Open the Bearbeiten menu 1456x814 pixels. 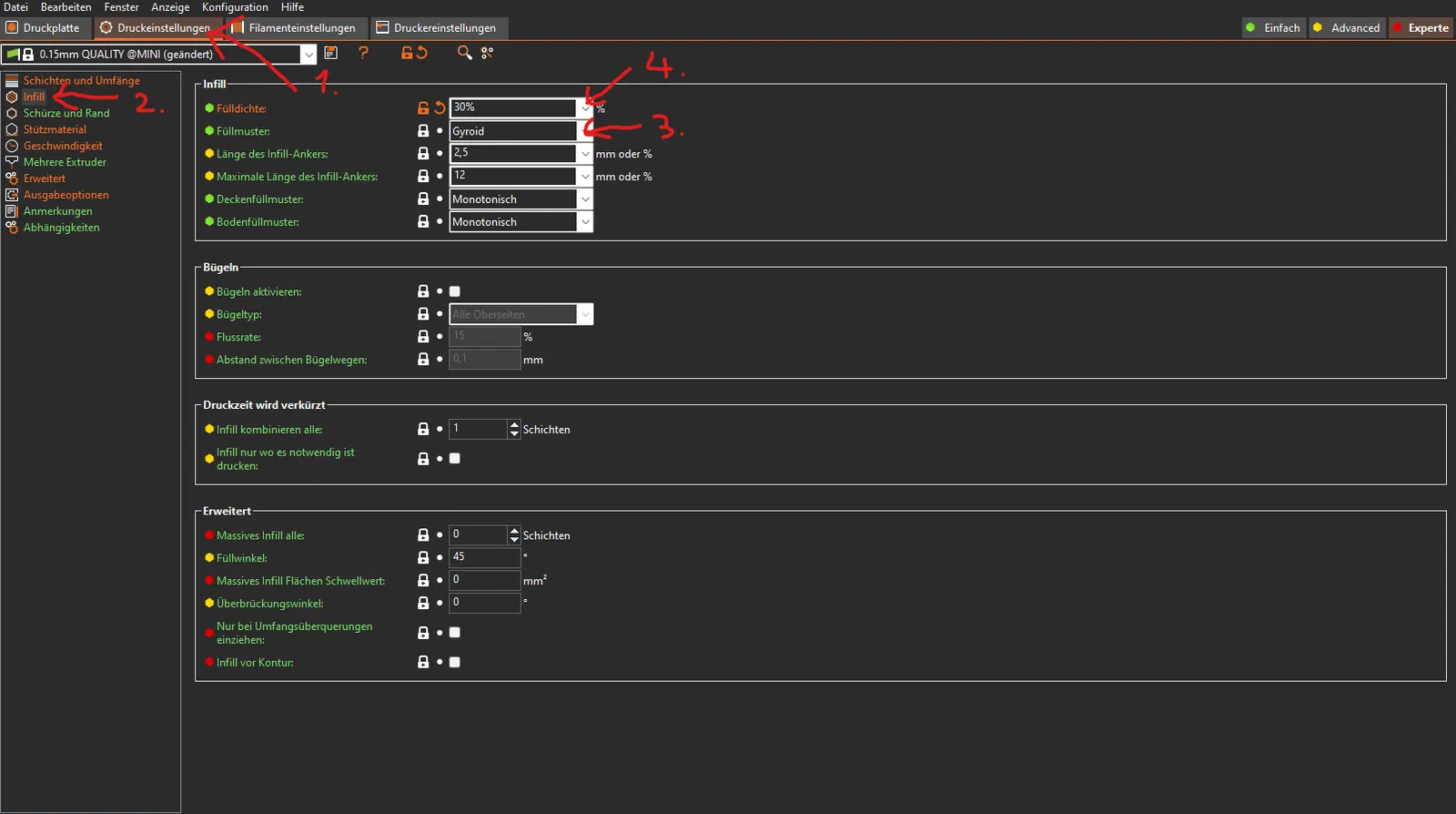[66, 7]
